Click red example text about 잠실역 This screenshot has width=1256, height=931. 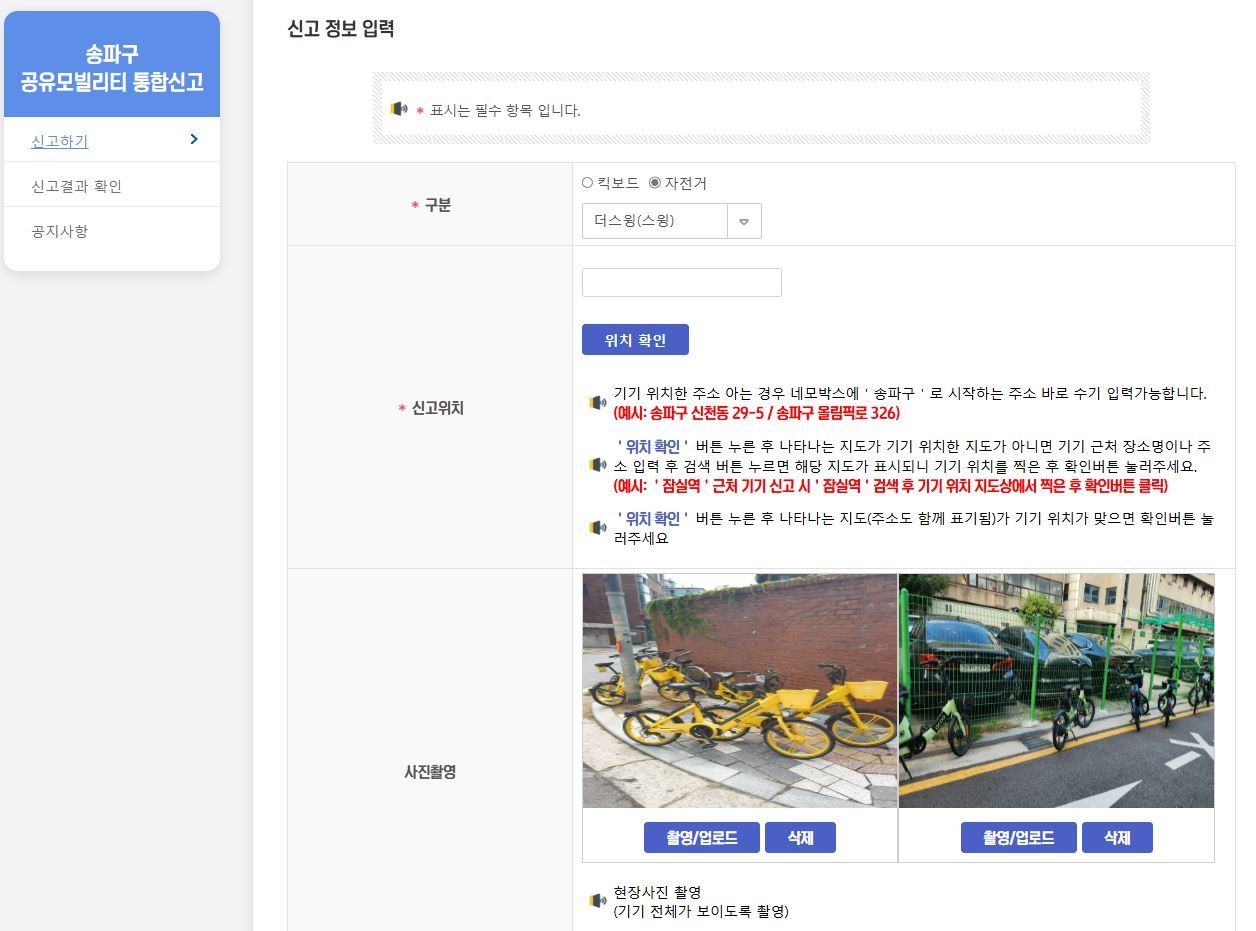pos(891,486)
